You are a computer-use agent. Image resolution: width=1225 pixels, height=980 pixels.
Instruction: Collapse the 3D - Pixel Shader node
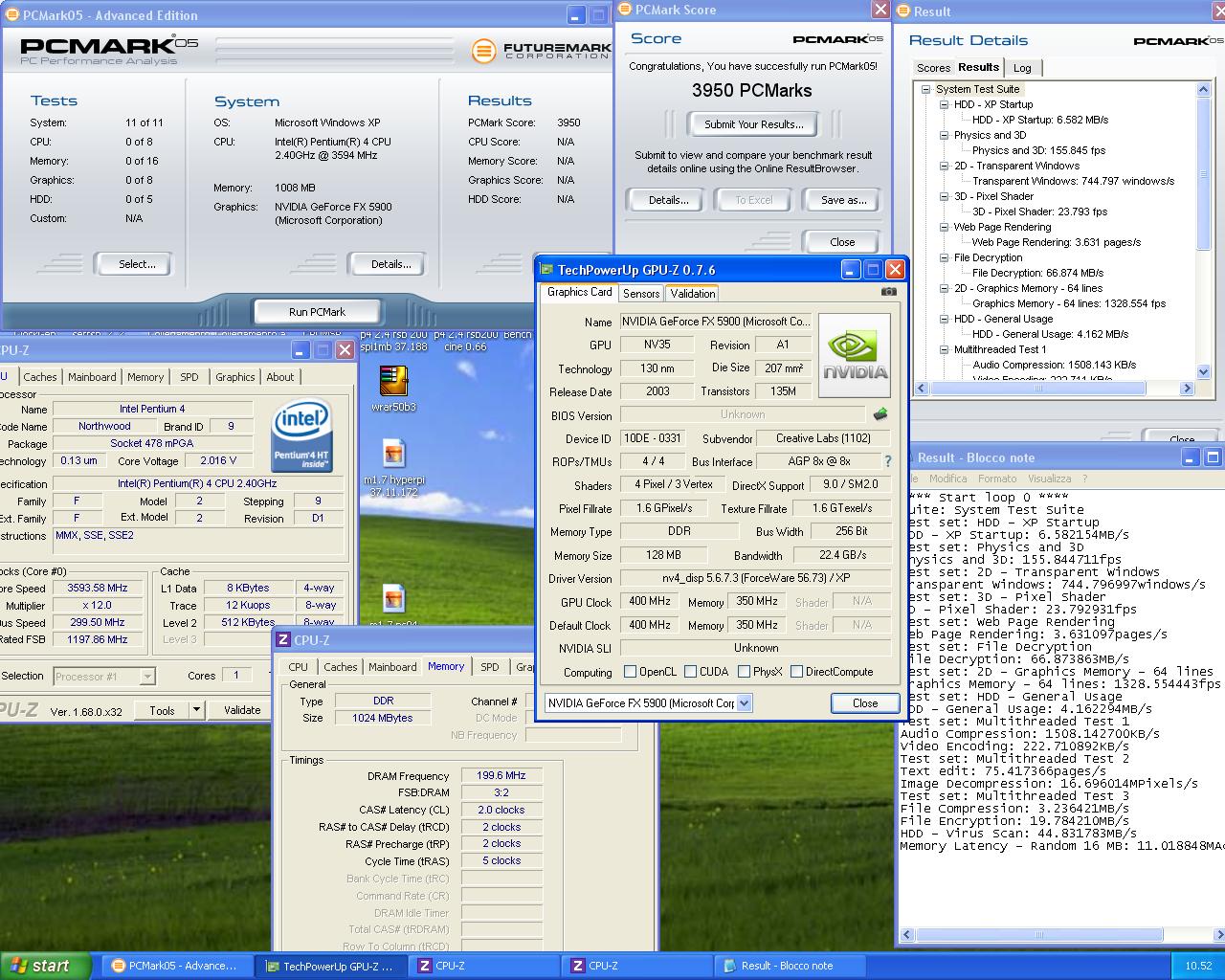coord(944,196)
